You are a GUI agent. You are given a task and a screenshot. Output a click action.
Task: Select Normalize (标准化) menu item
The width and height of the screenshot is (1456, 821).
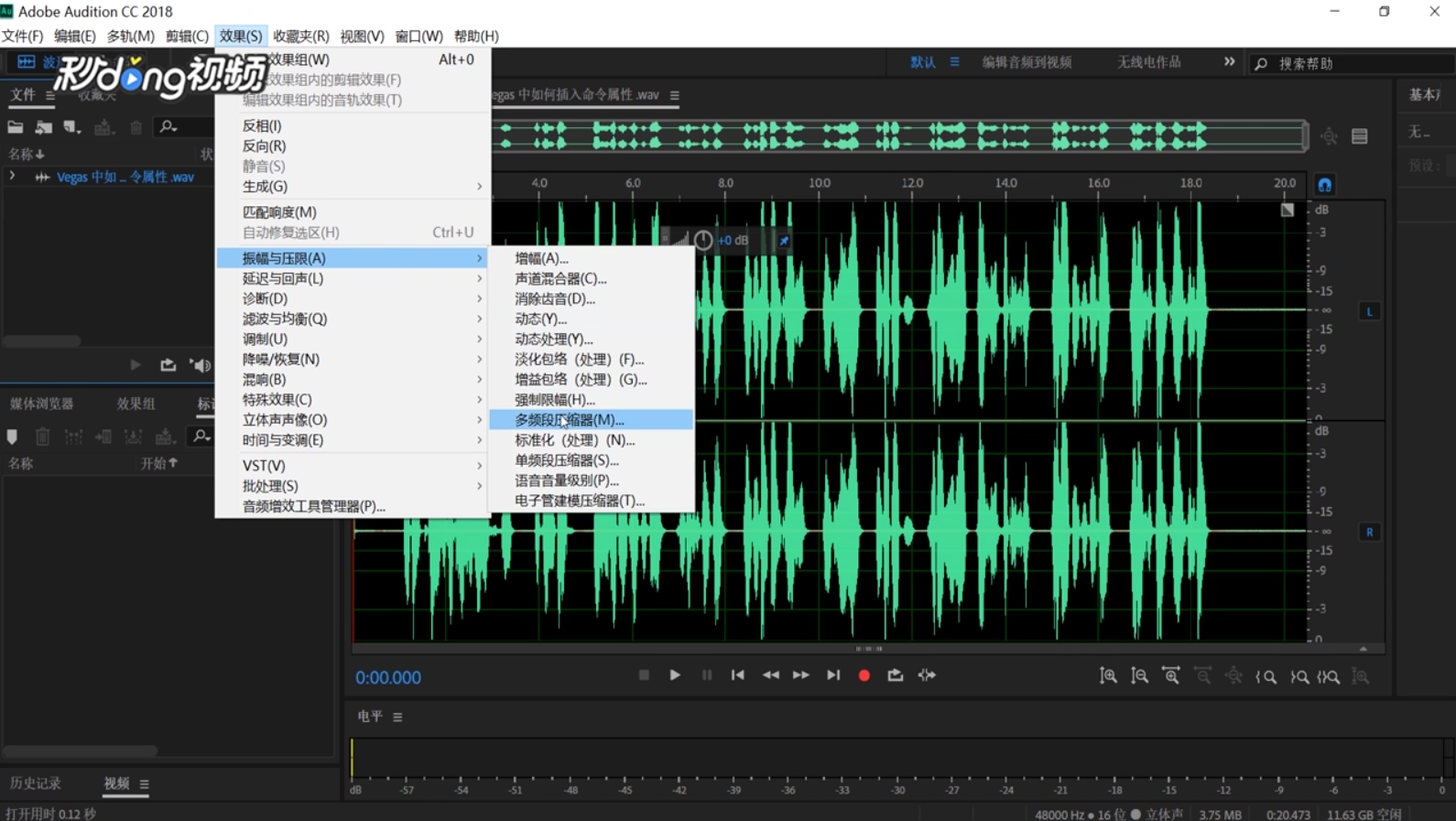[x=592, y=439]
